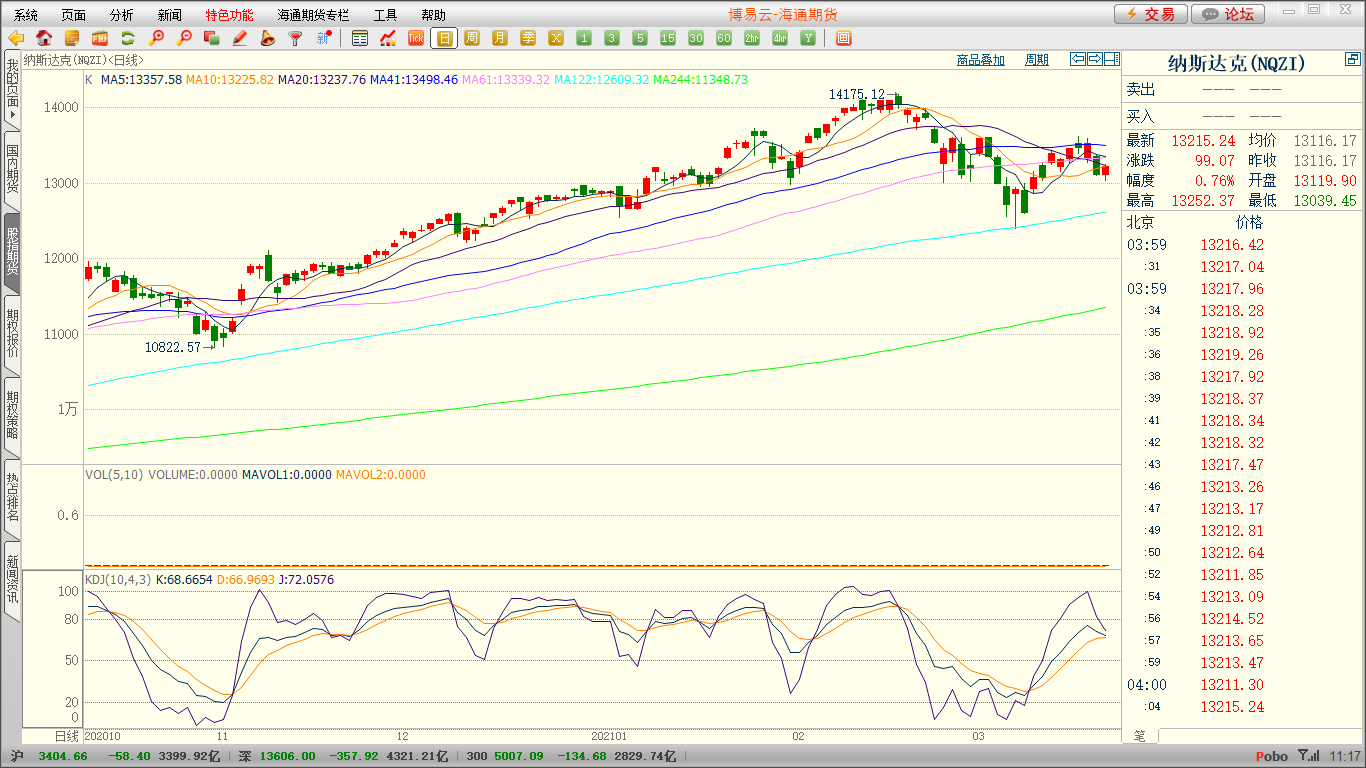Select 2hr period button
Image resolution: width=1366 pixels, height=768 pixels.
tap(752, 38)
